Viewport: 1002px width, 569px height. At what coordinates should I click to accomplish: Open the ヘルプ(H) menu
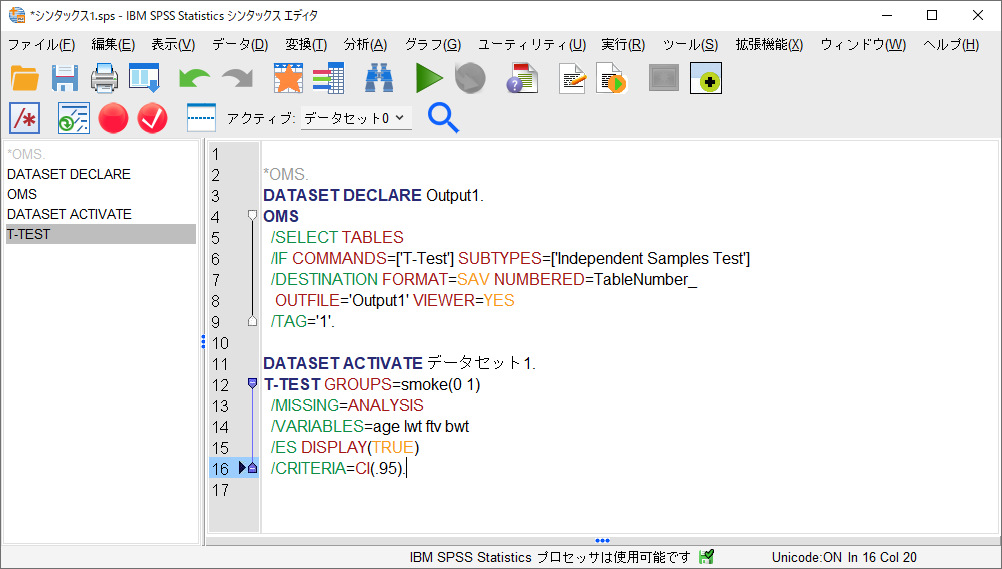pyautogui.click(x=951, y=45)
